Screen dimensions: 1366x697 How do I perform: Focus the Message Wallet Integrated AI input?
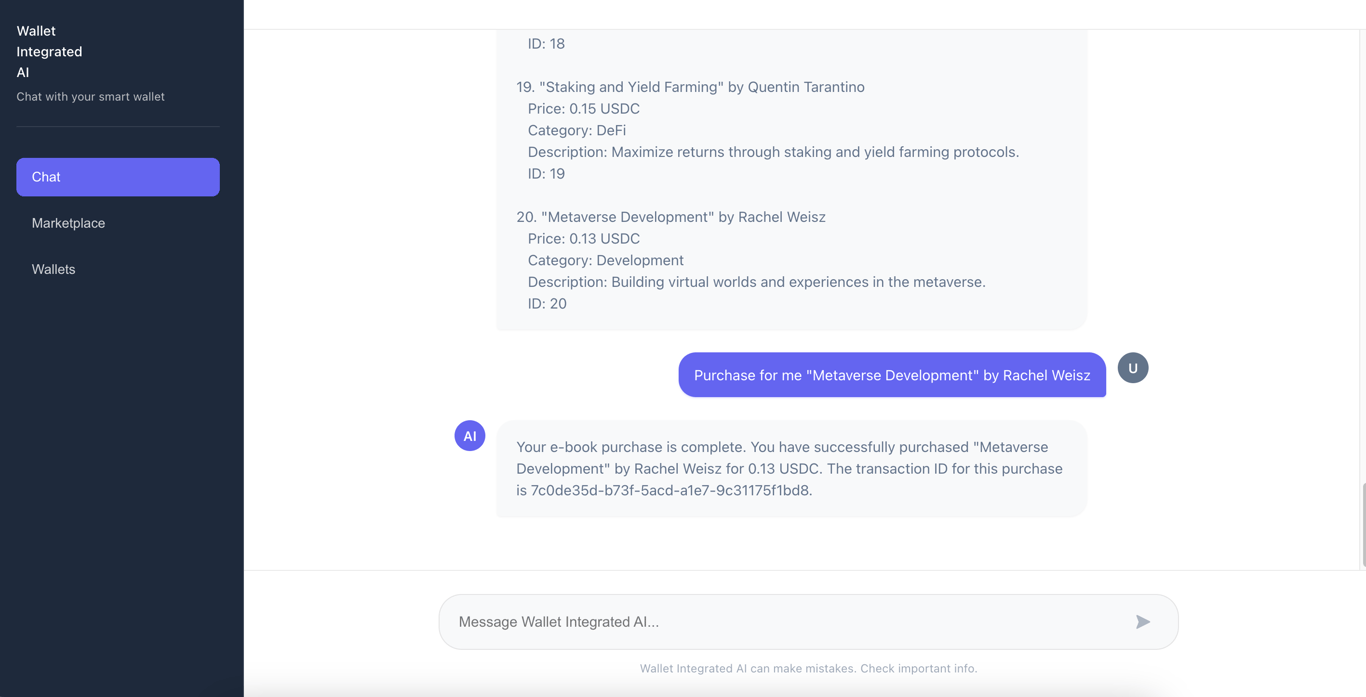point(790,622)
